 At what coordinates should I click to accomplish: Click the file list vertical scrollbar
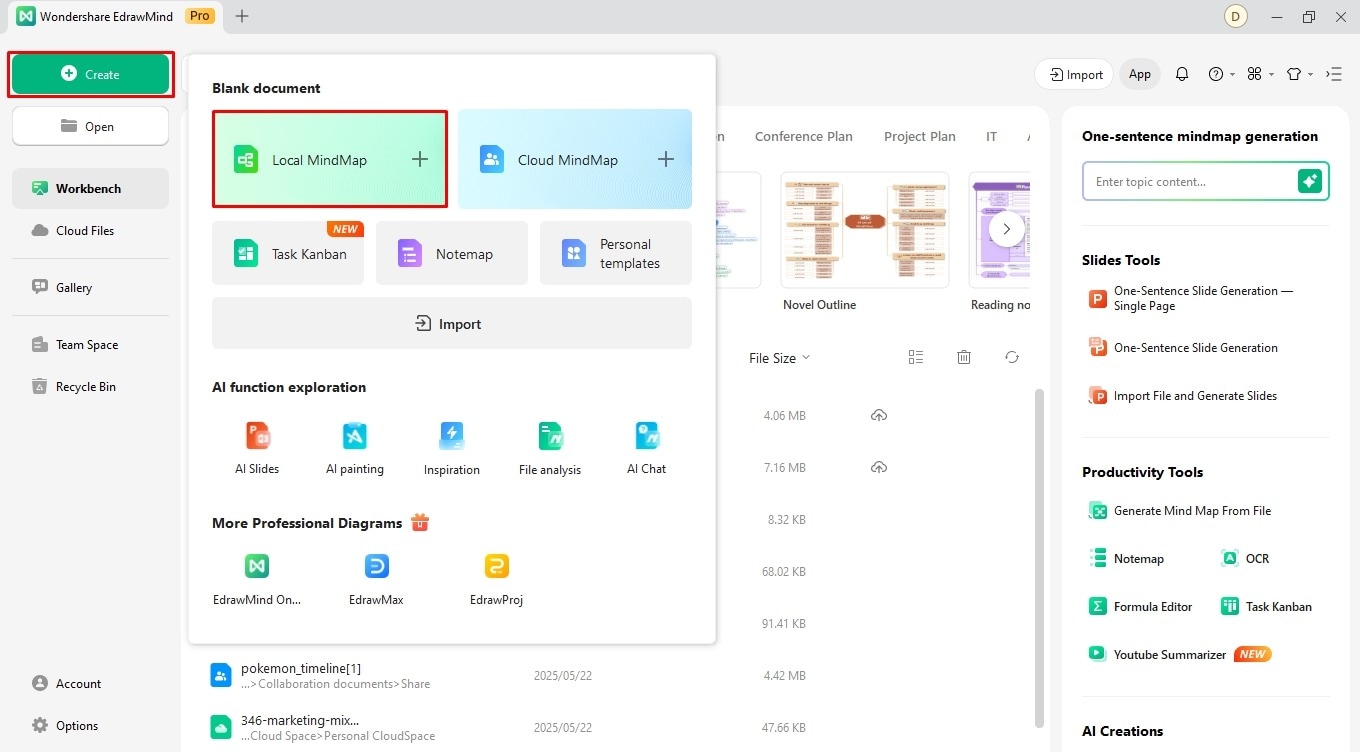1038,557
